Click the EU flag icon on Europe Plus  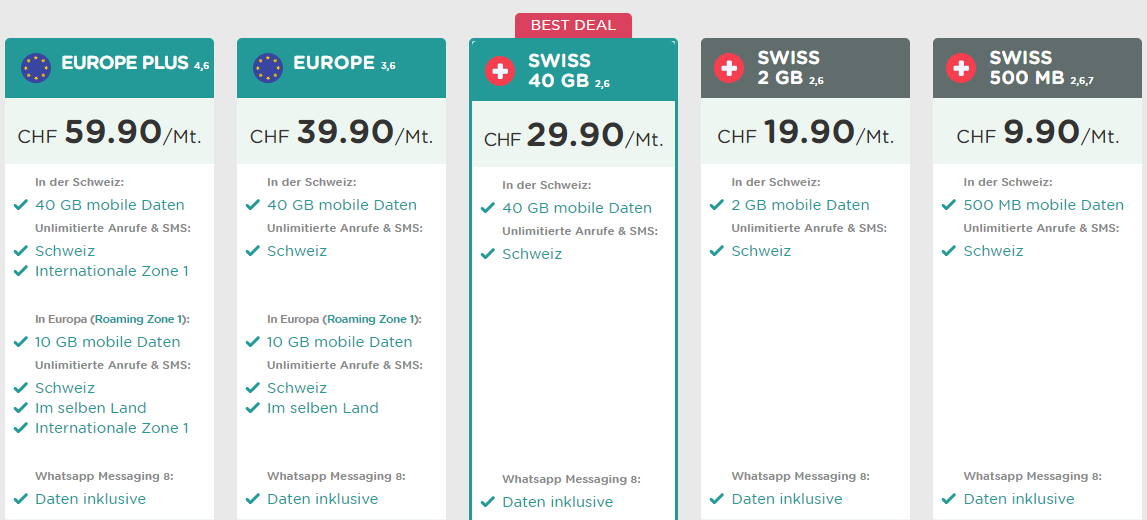(x=37, y=68)
